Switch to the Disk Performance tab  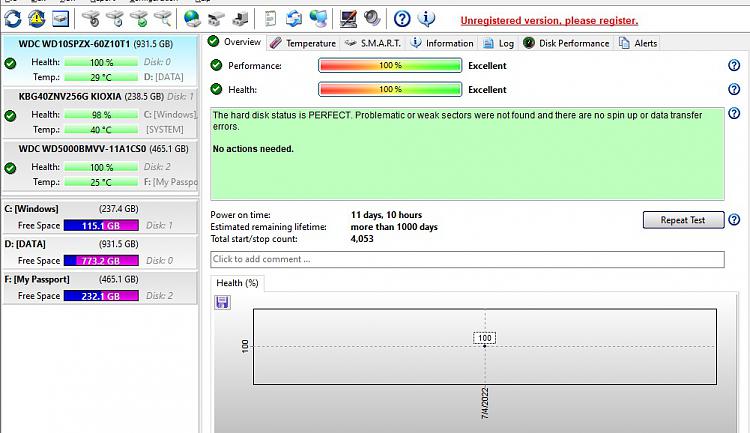[566, 43]
